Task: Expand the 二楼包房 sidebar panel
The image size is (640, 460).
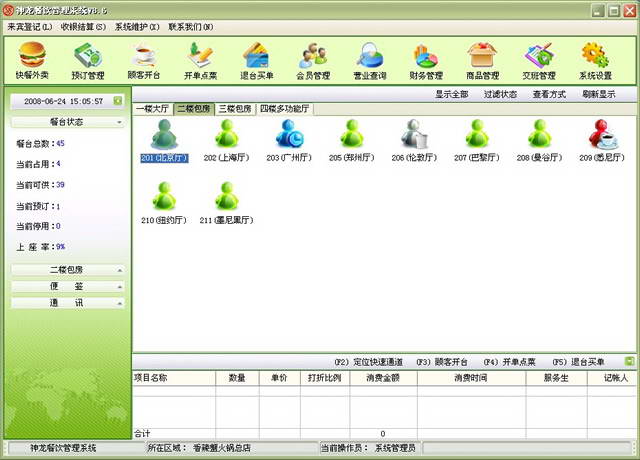Action: (68, 270)
